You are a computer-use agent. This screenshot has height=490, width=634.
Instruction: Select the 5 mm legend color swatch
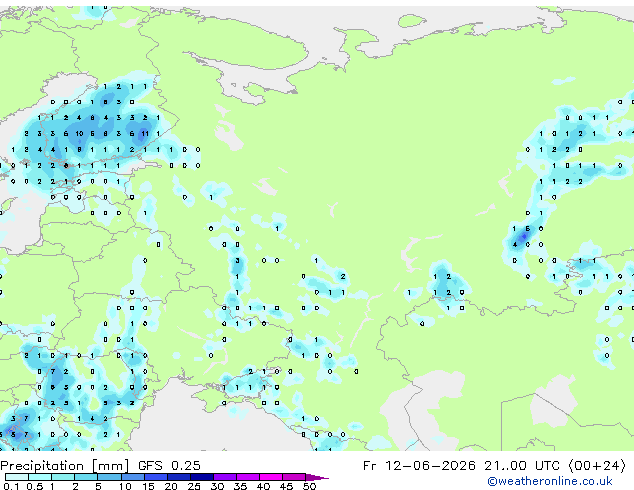[109, 477]
